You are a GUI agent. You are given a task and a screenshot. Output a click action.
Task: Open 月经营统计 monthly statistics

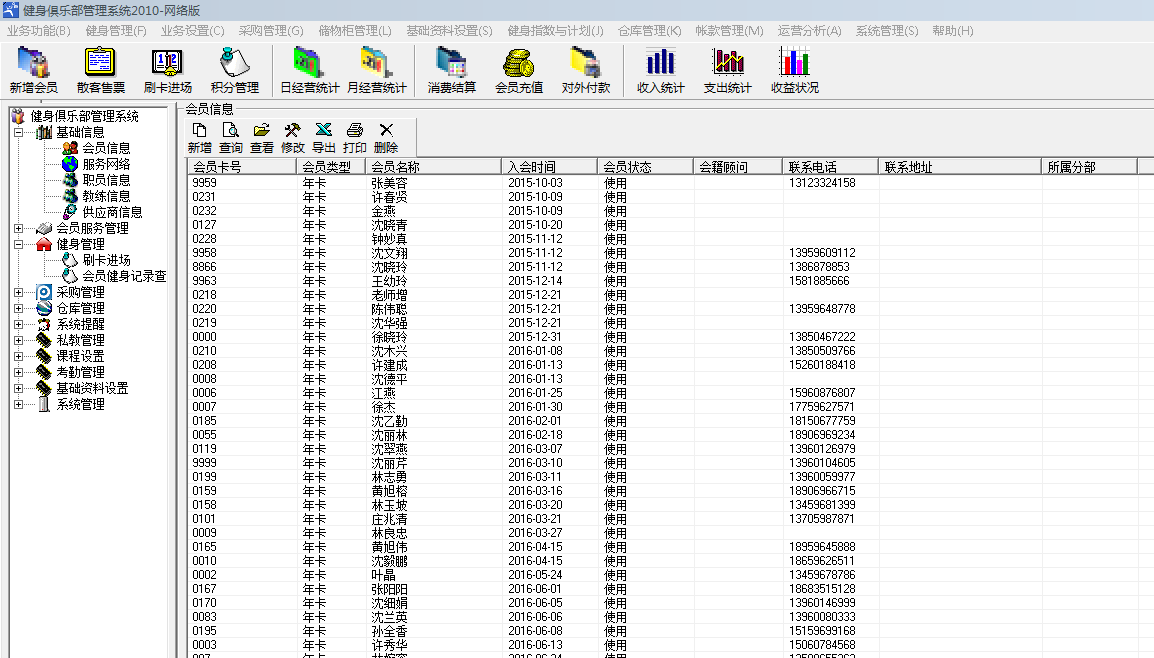(x=376, y=70)
